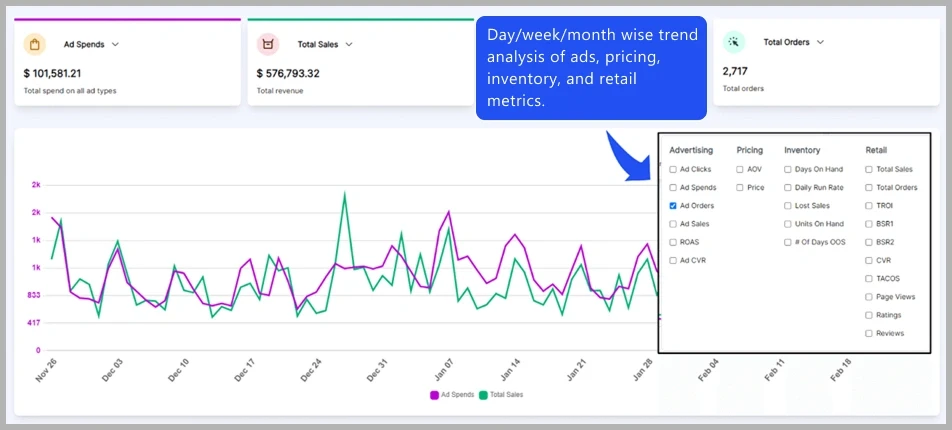The width and height of the screenshot is (952, 430).
Task: Click the Dec 31 x-axis label
Action: (377, 369)
